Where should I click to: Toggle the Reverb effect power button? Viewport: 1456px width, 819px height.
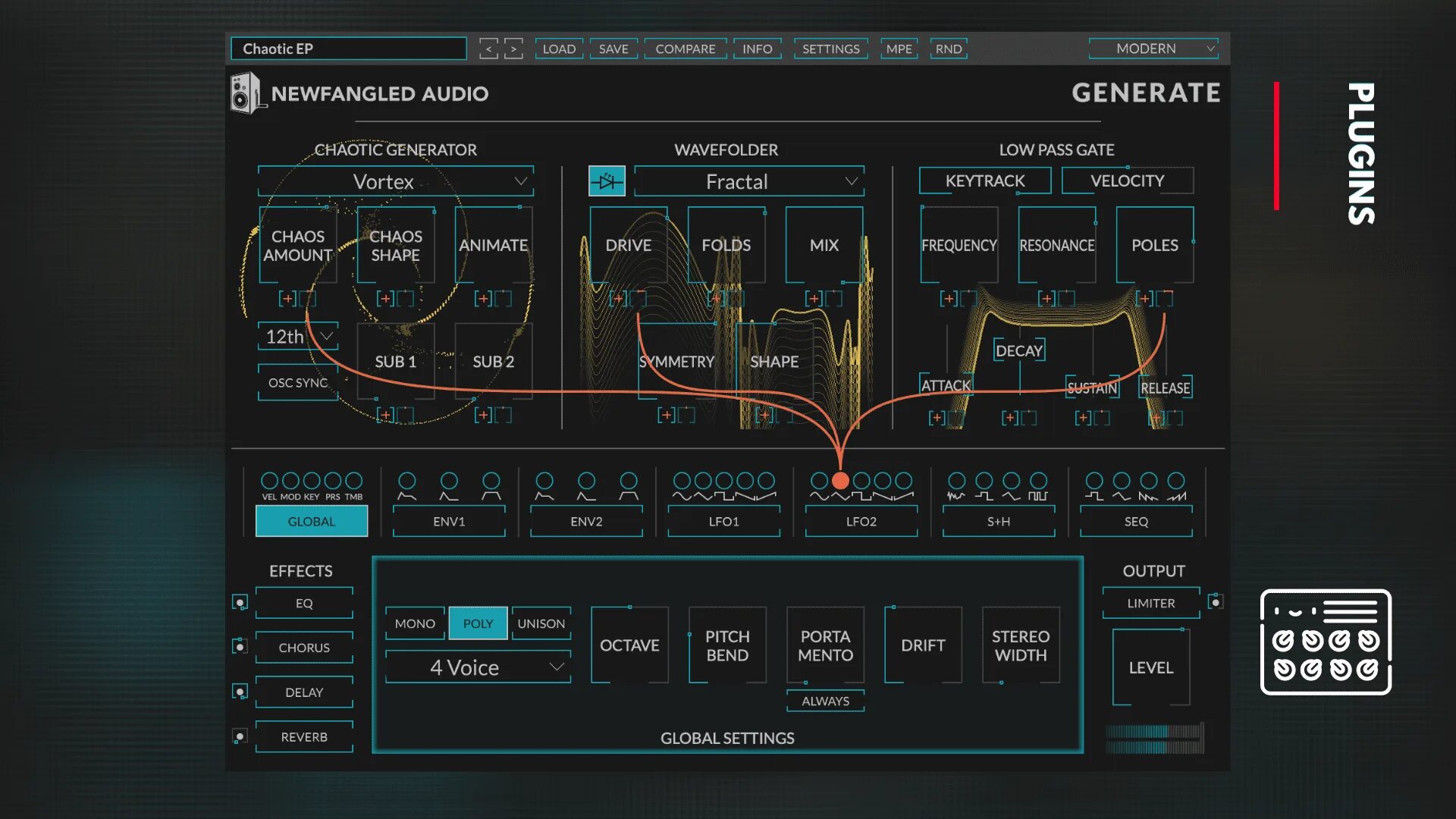240,736
